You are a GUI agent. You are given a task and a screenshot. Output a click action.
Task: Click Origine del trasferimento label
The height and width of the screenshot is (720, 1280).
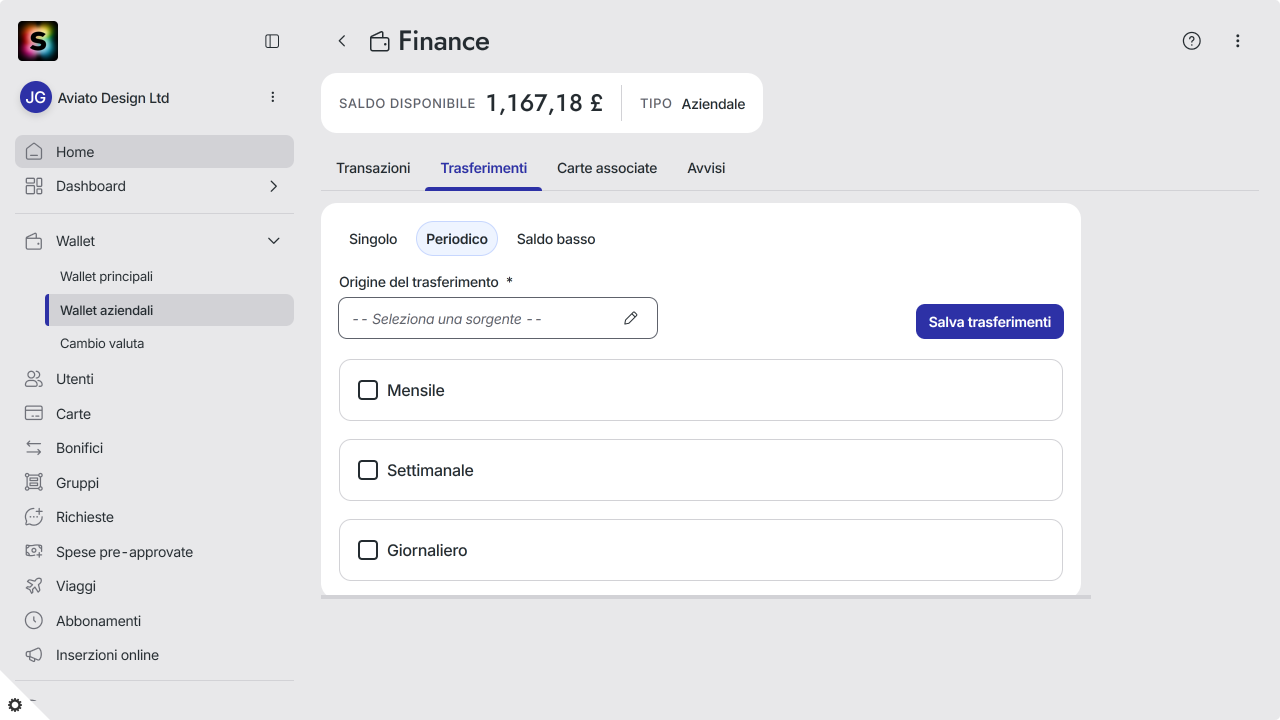(419, 282)
